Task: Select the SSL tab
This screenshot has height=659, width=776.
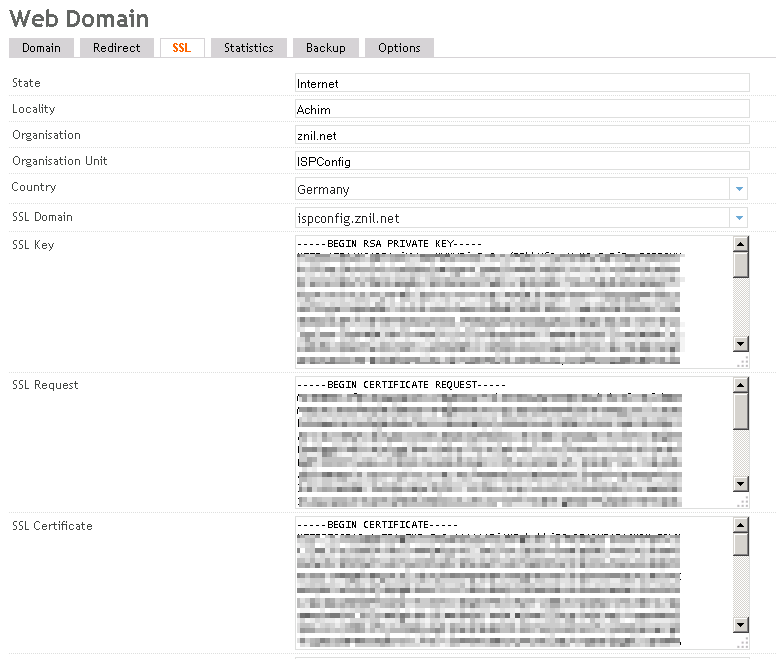Action: pos(181,48)
